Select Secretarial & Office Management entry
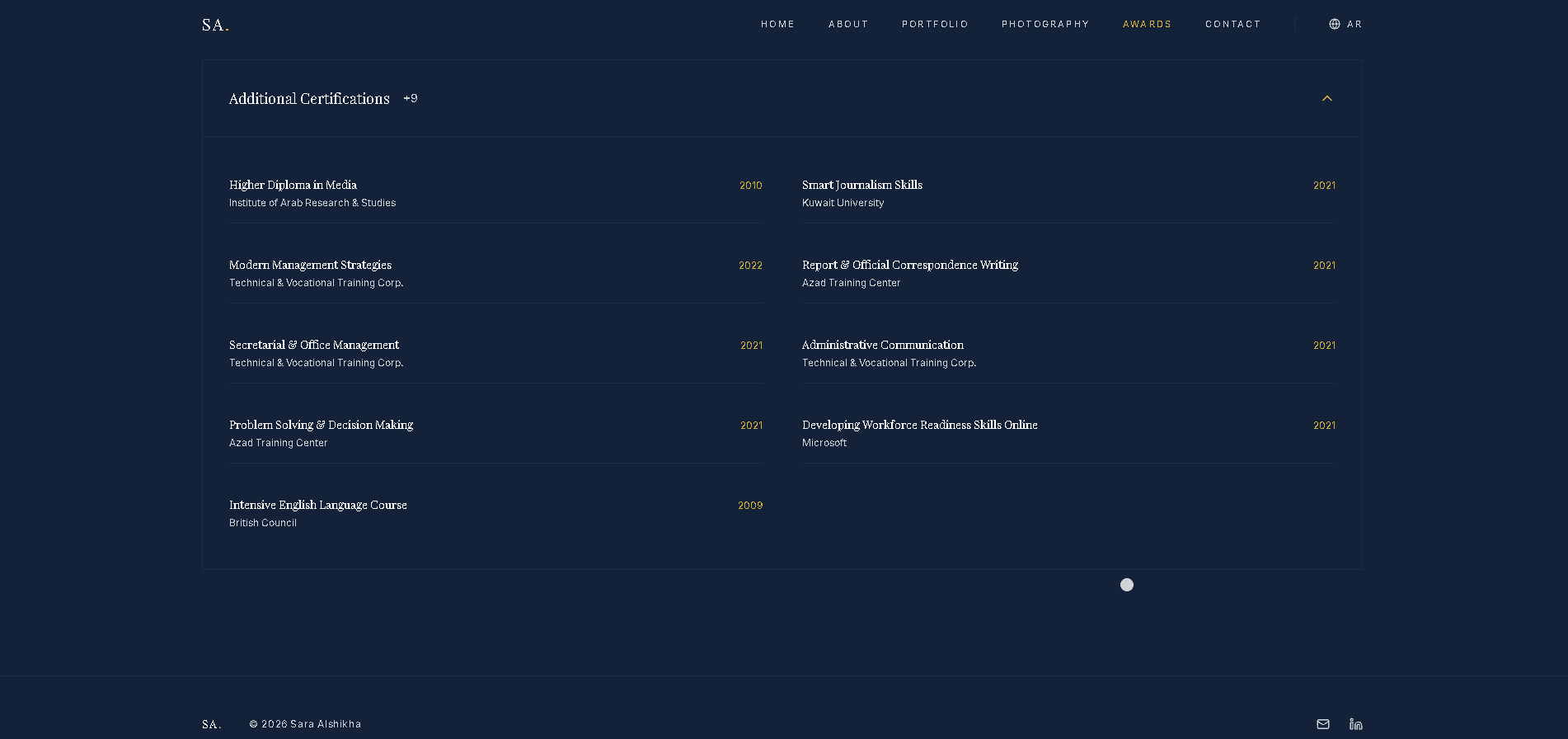The width and height of the screenshot is (1568, 739). click(x=314, y=345)
